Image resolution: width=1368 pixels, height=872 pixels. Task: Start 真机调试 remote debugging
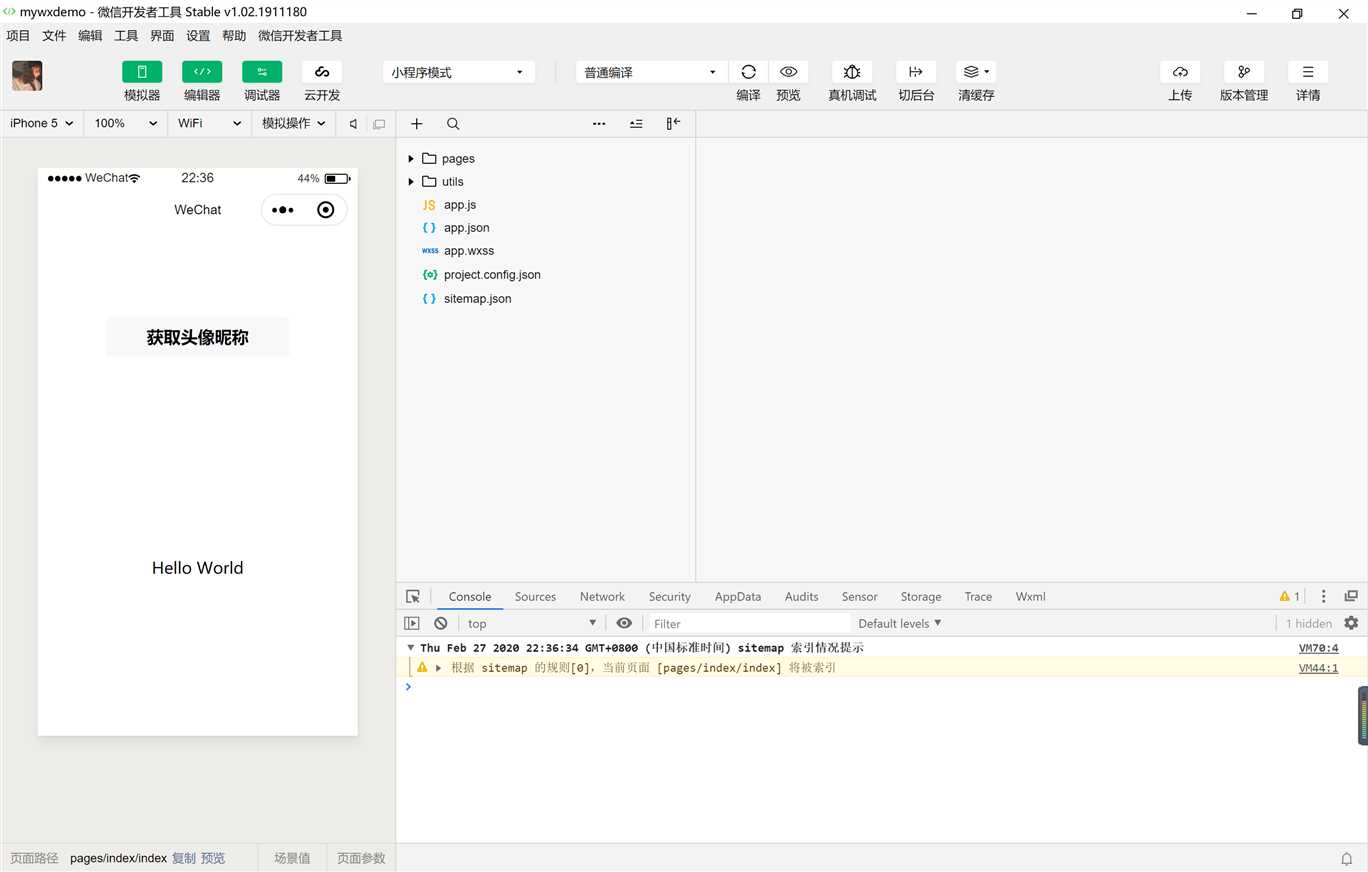tap(852, 72)
